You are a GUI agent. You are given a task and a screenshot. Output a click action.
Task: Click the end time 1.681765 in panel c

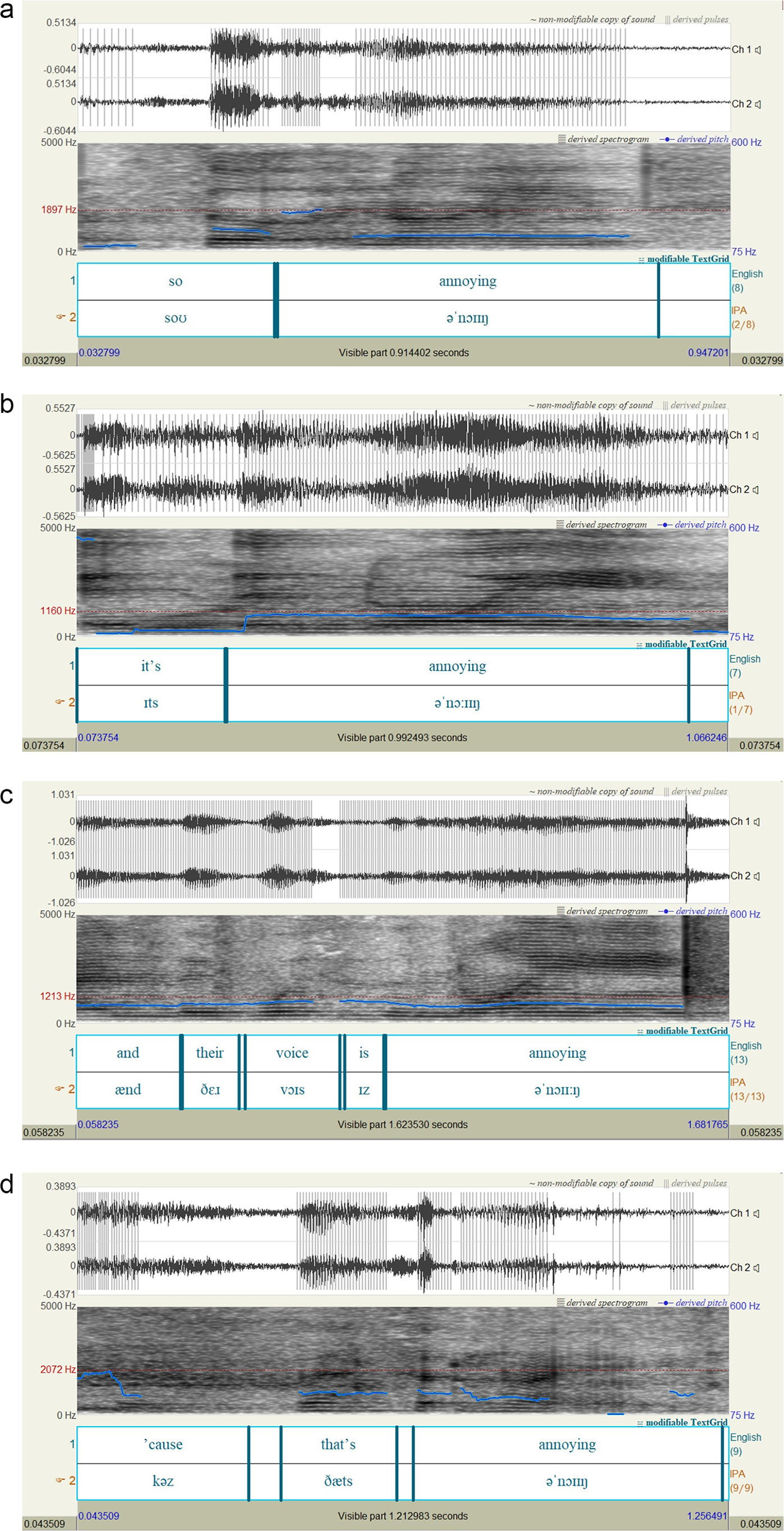click(708, 1124)
